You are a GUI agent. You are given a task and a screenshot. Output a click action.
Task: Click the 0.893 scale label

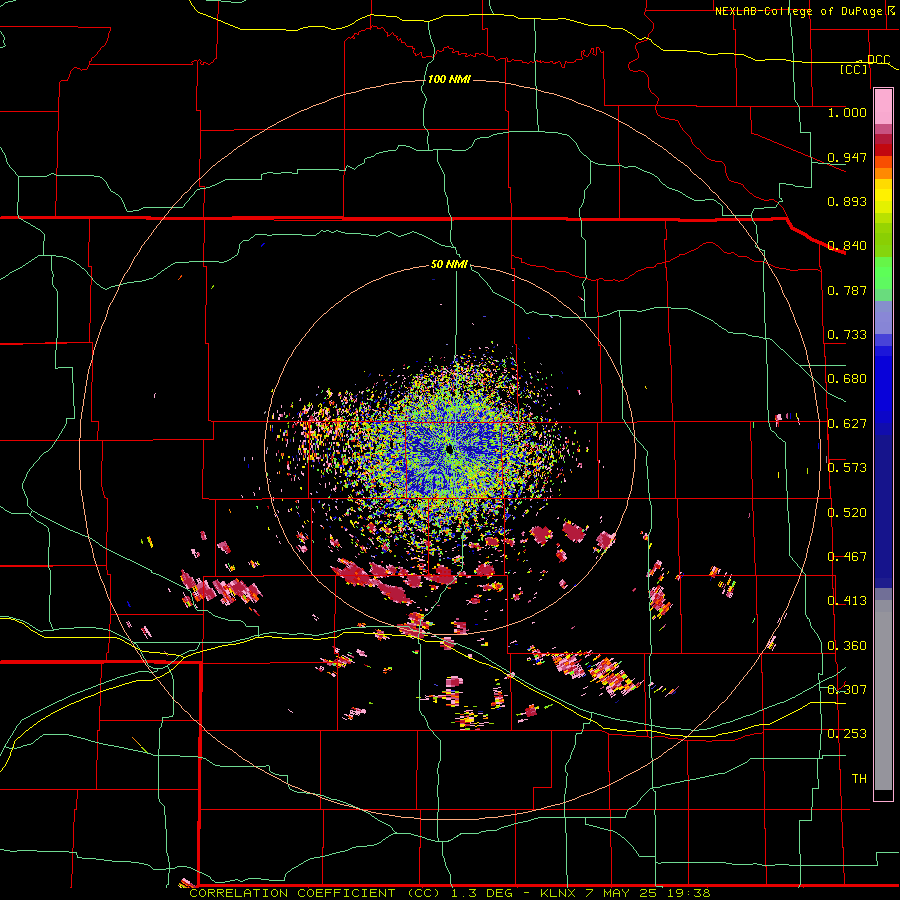[847, 201]
